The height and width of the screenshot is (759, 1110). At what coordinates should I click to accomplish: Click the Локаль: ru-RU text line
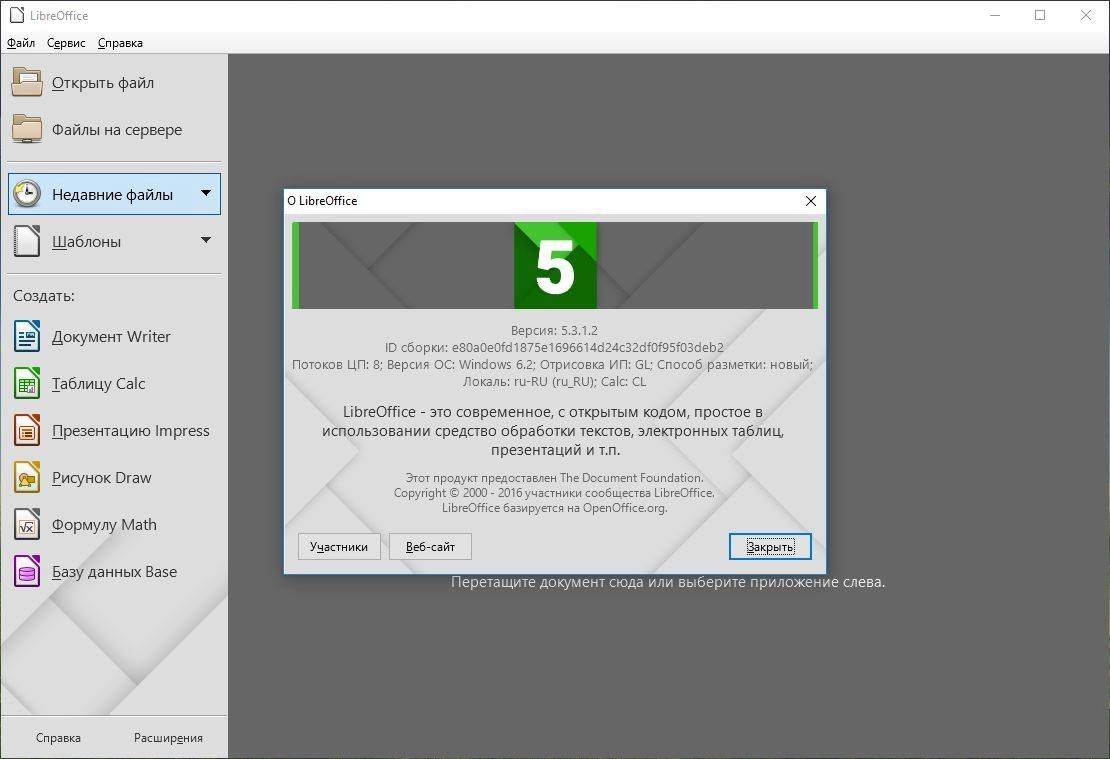pos(554,382)
